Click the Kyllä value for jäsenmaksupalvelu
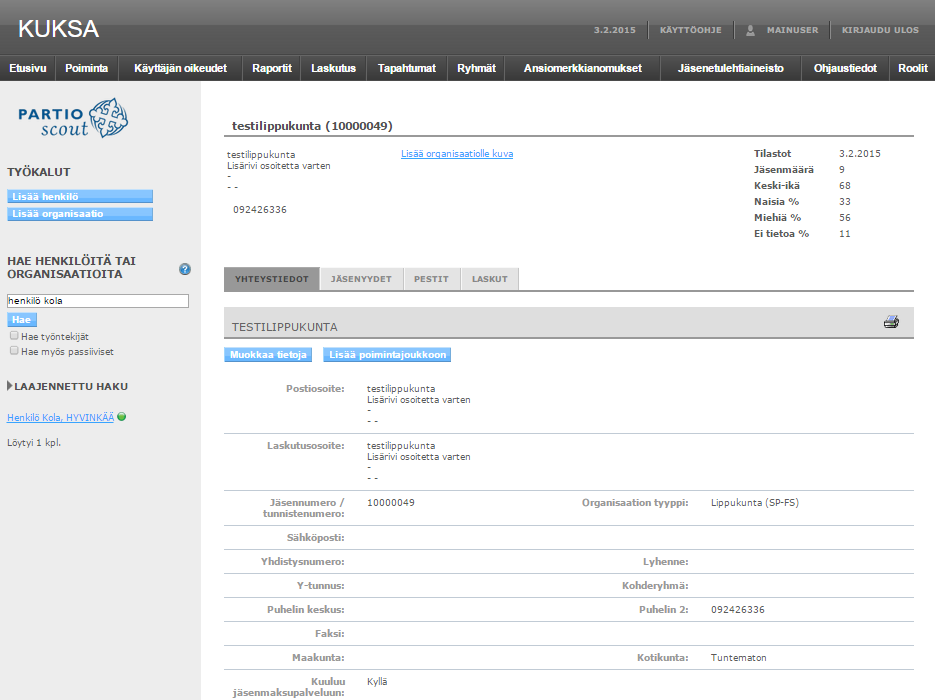 click(x=377, y=682)
